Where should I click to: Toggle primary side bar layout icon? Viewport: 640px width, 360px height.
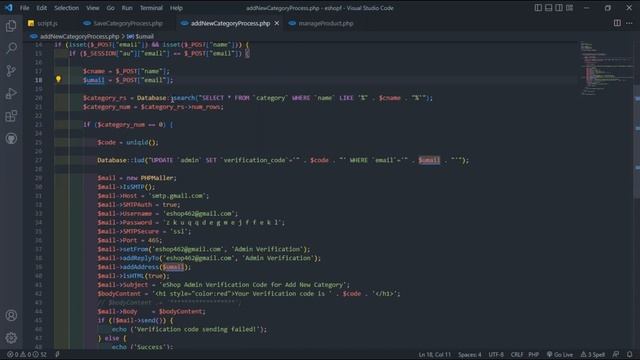(538, 8)
